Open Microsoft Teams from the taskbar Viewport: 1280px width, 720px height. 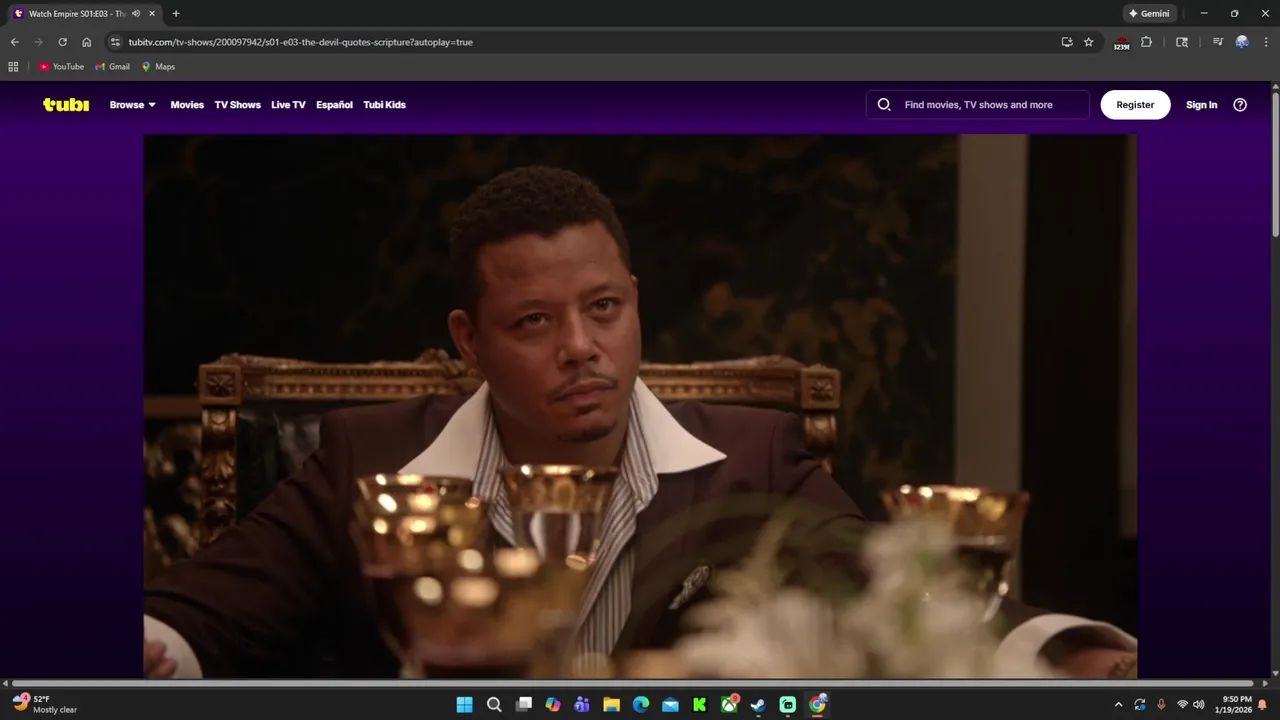click(x=582, y=704)
